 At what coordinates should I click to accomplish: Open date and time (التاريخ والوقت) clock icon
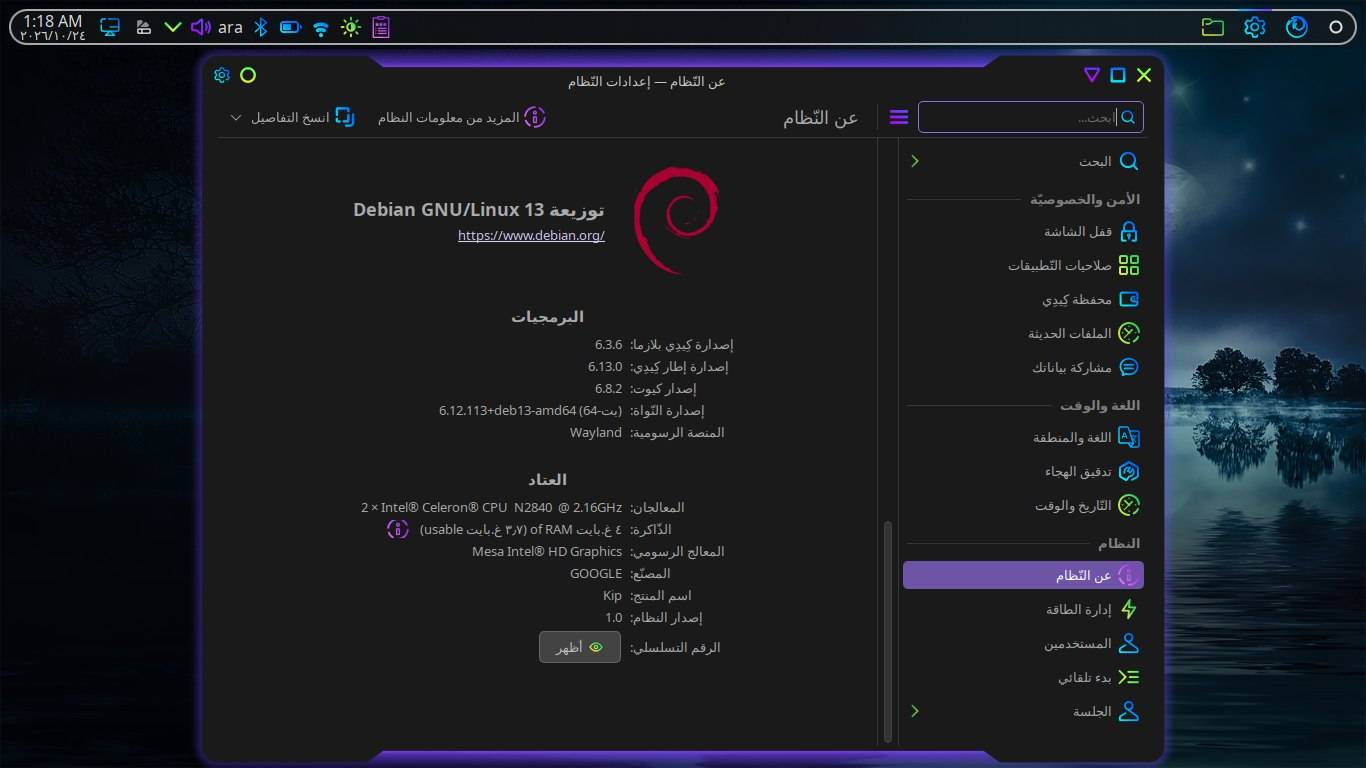click(1128, 505)
